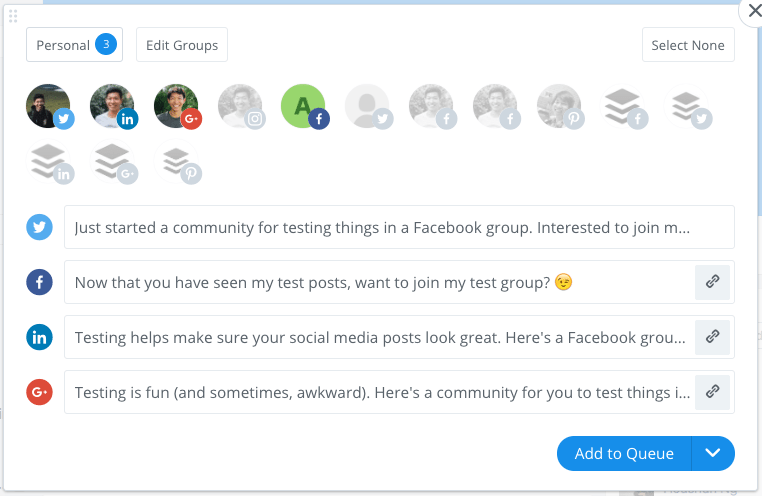Toggle the Twitter profile avatar with blue badge
The image size is (762, 496).
(x=49, y=106)
